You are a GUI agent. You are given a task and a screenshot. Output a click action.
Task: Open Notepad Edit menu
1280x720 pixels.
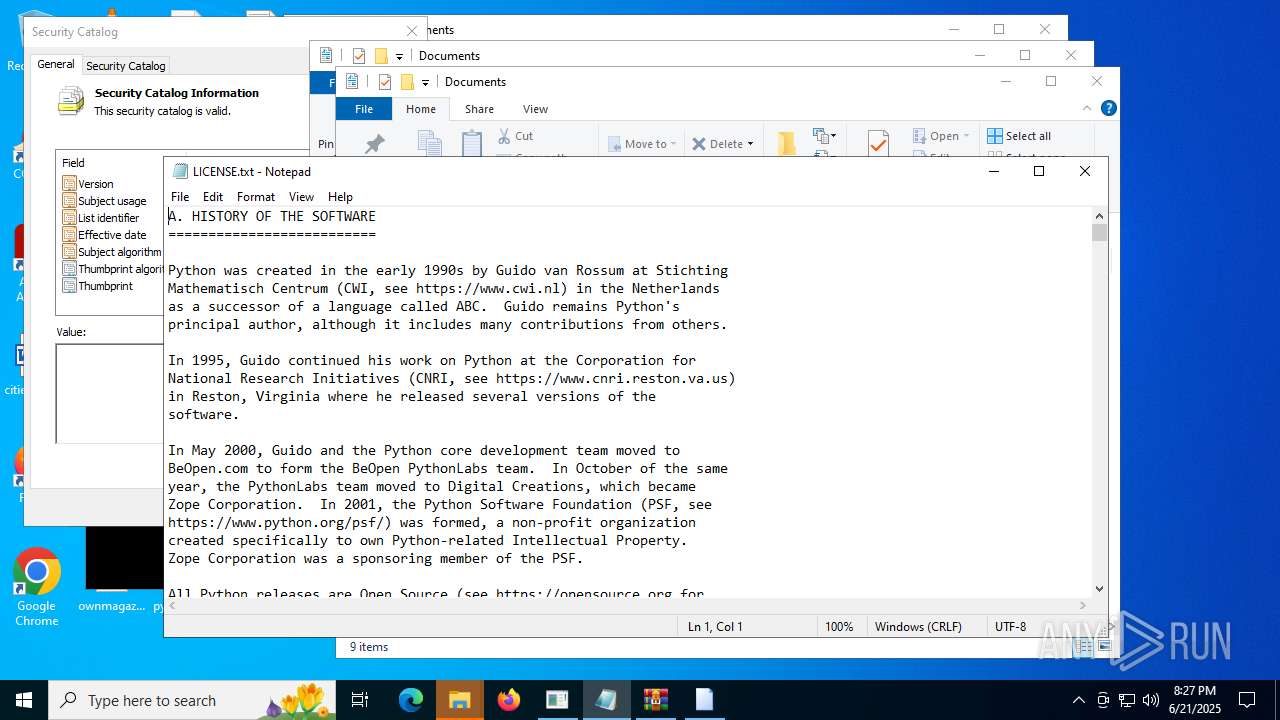pos(213,197)
